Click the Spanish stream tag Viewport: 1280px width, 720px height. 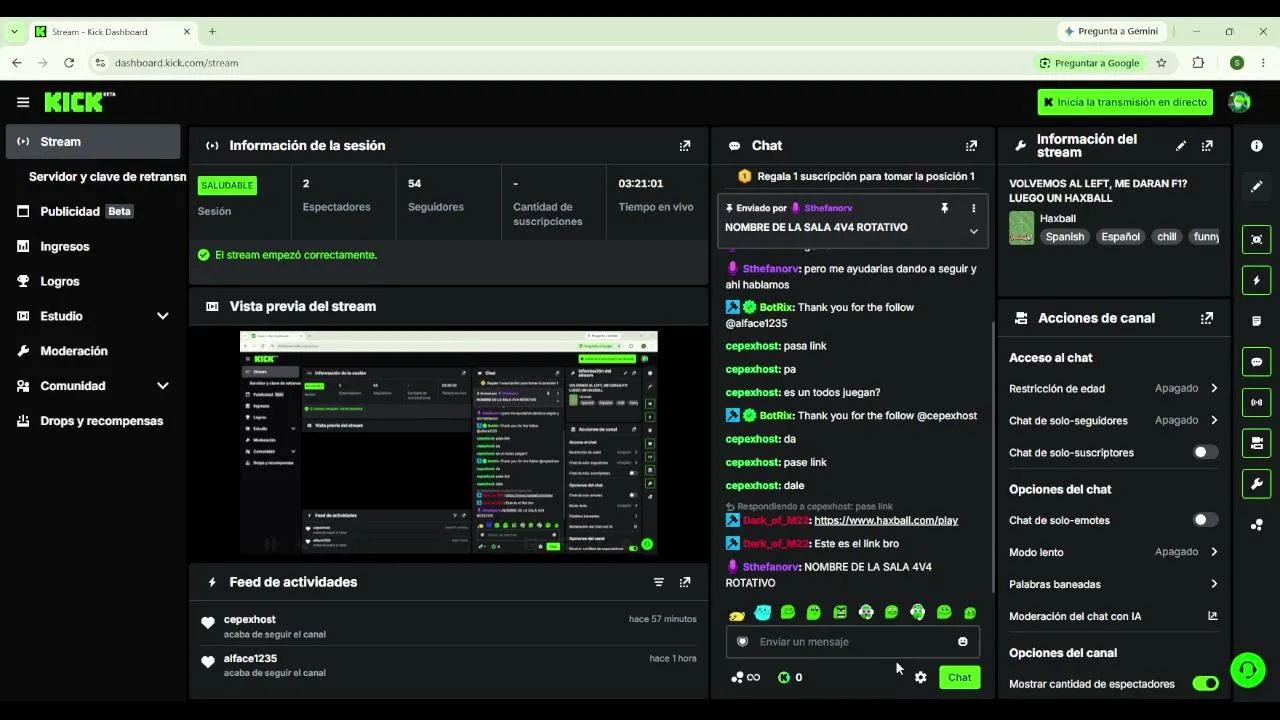[1064, 237]
